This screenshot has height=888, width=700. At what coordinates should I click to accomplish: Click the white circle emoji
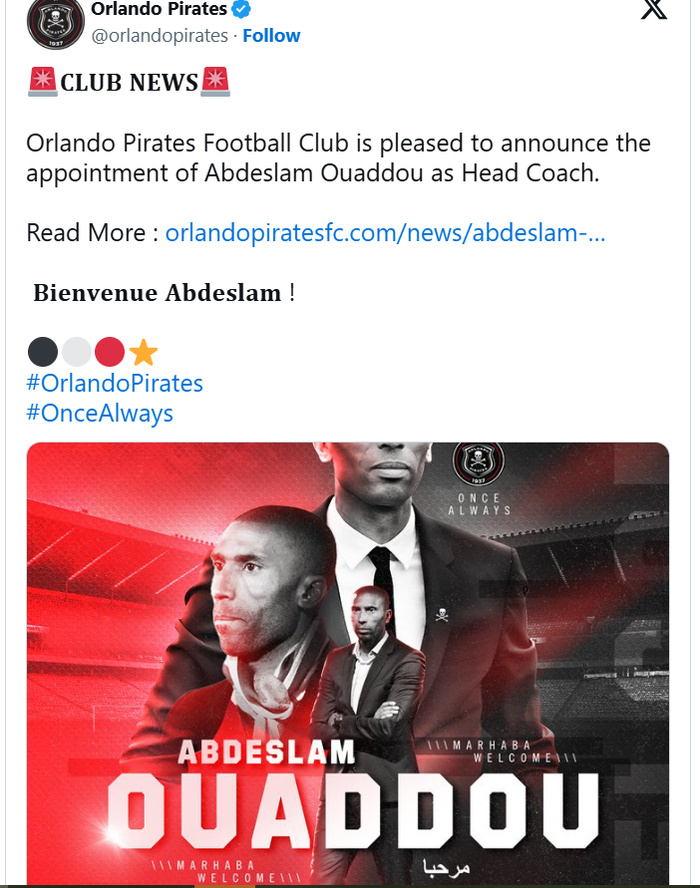tap(75, 352)
